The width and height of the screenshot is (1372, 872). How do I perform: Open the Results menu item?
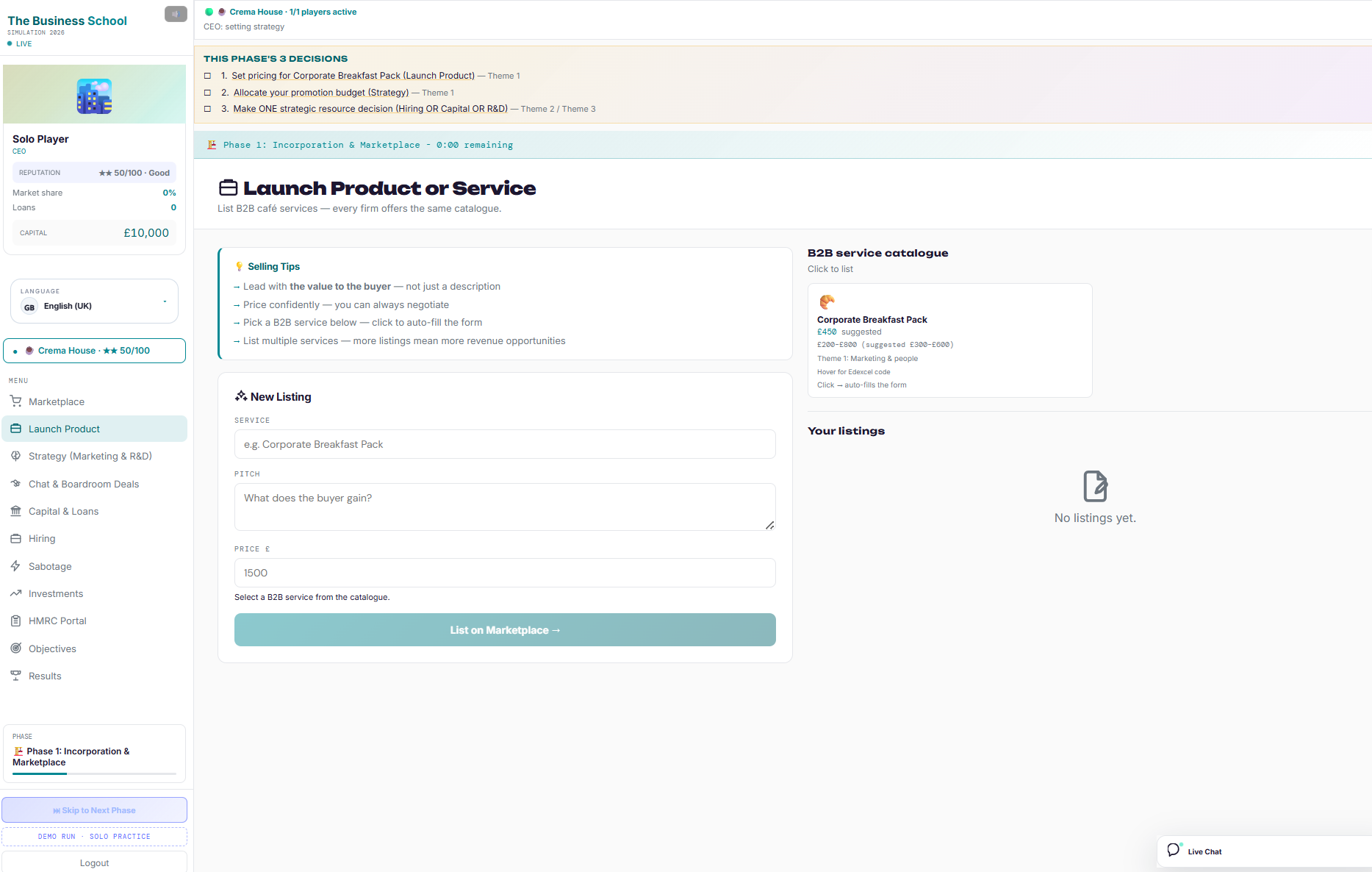(x=94, y=676)
